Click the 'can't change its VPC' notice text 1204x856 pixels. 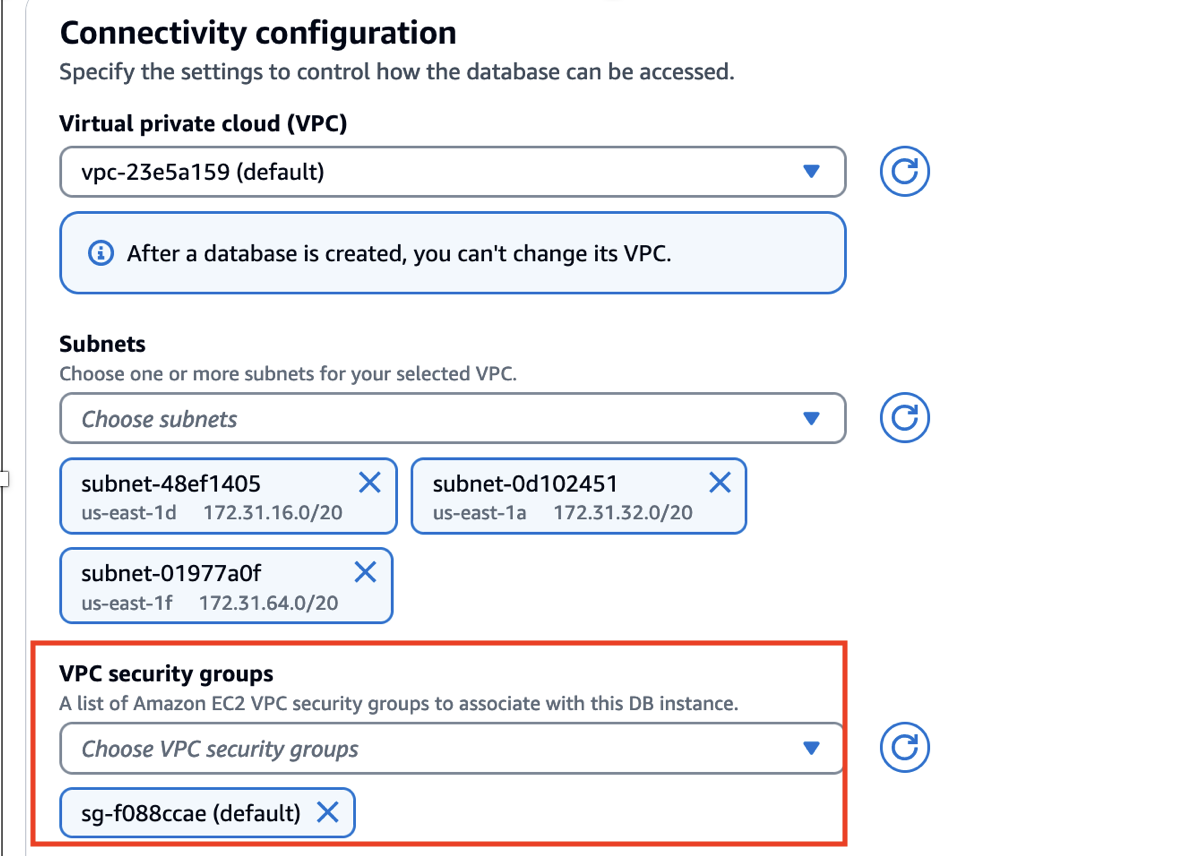tap(399, 253)
